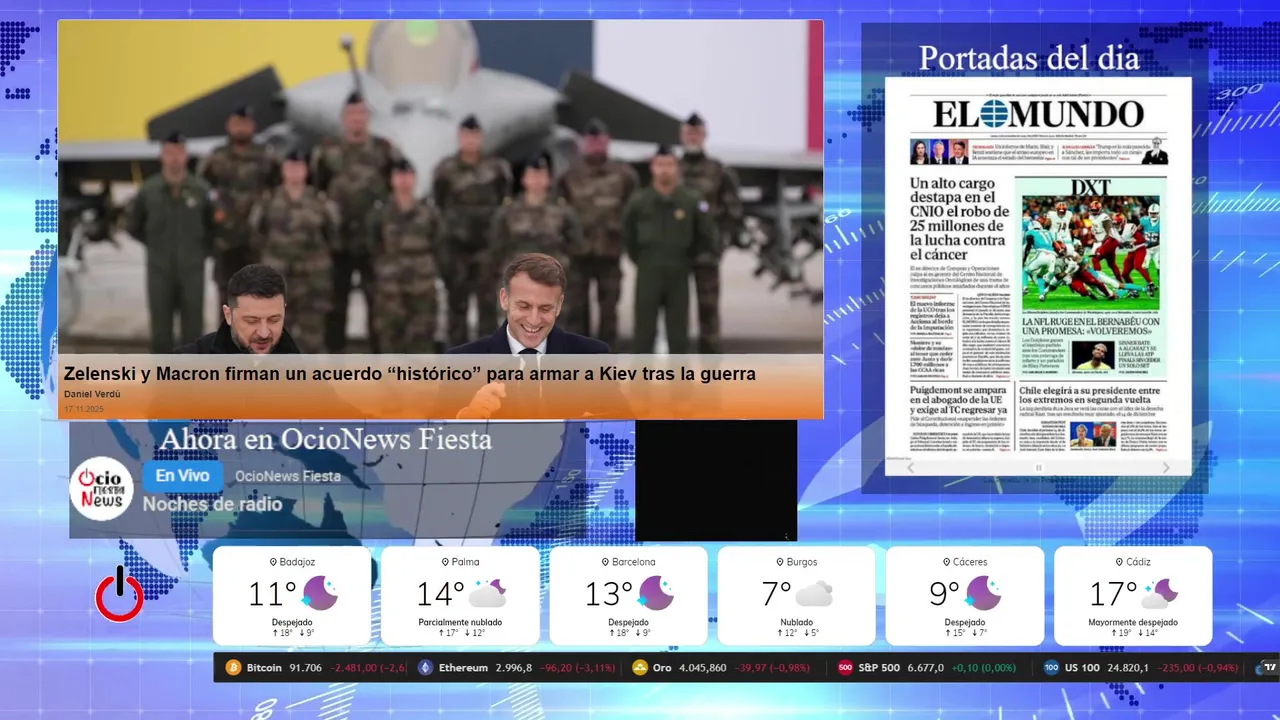The height and width of the screenshot is (720, 1280).
Task: Click the TradingView logo on ticker
Action: click(1269, 668)
